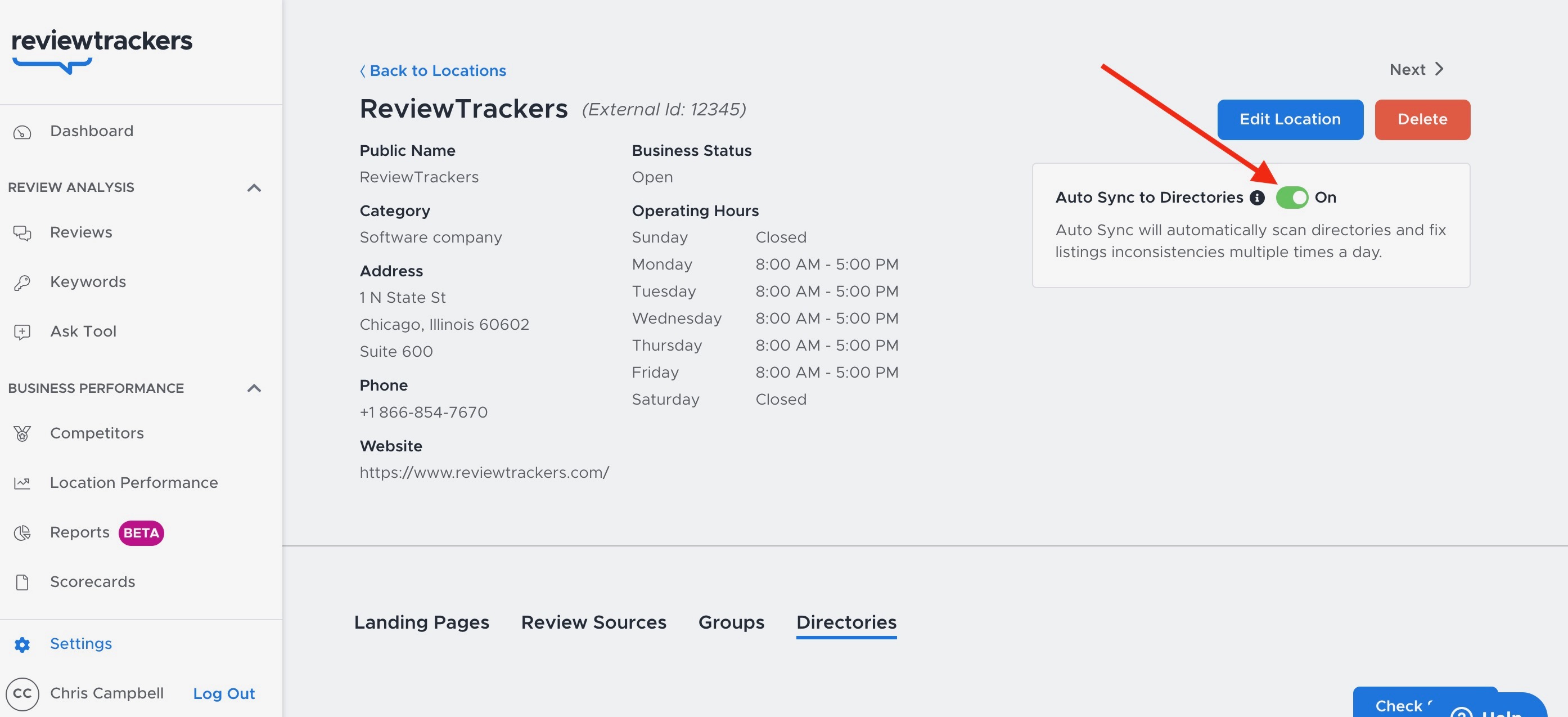This screenshot has height=717, width=1568.
Task: Open Dashboard in the sidebar
Action: coord(91,131)
